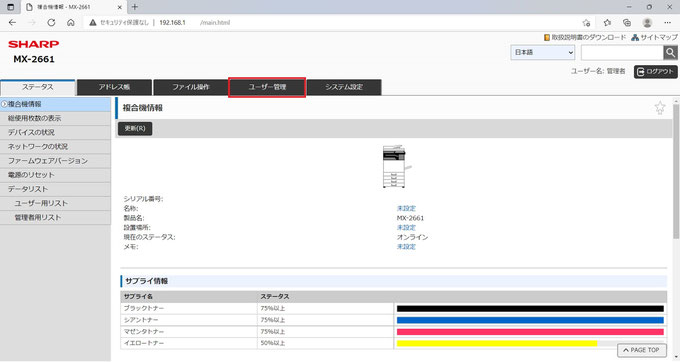The height and width of the screenshot is (362, 680).
Task: Click the yellow toner level bar
Action: pyautogui.click(x=497, y=343)
